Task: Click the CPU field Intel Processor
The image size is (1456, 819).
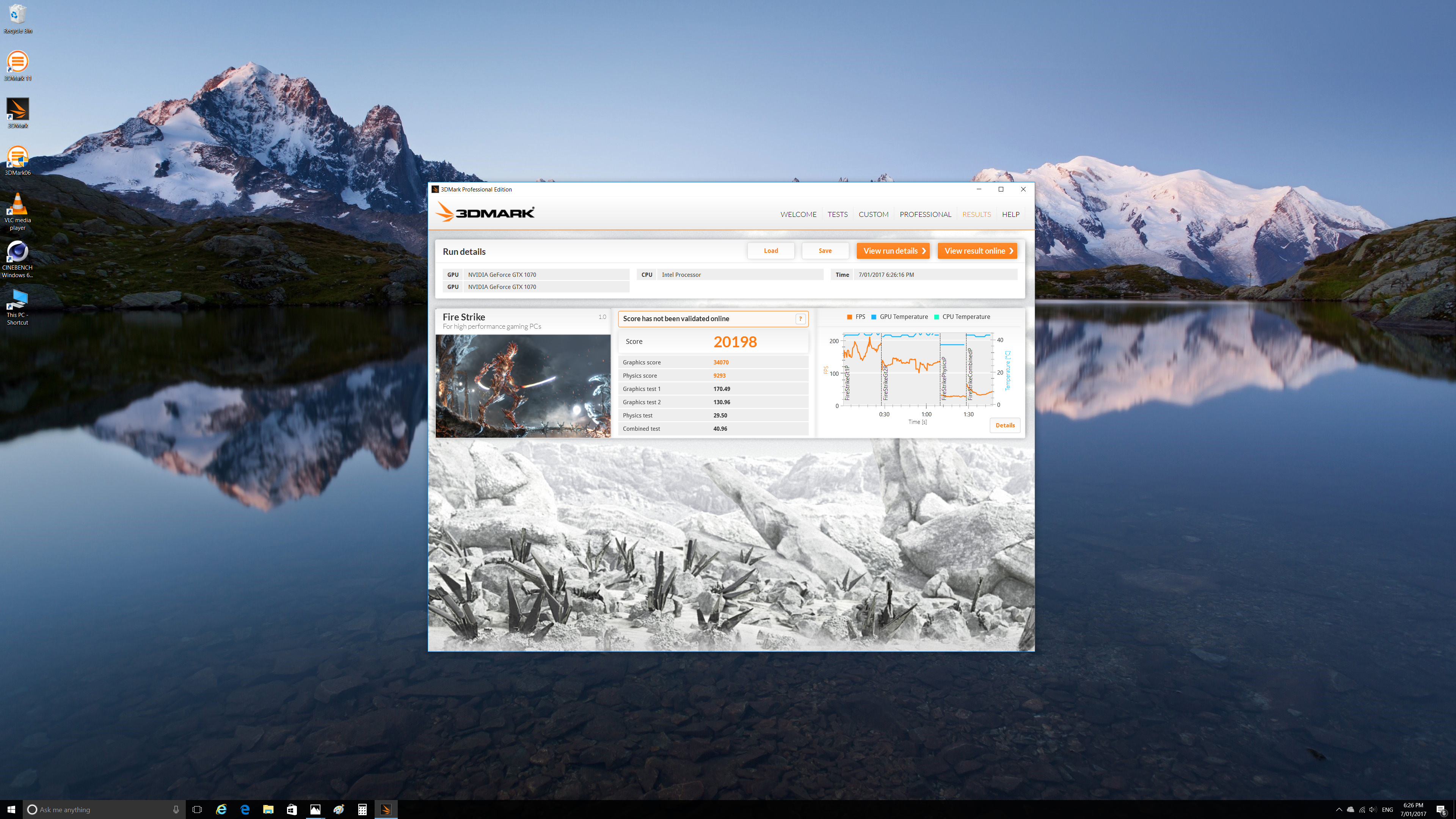Action: pos(740,275)
